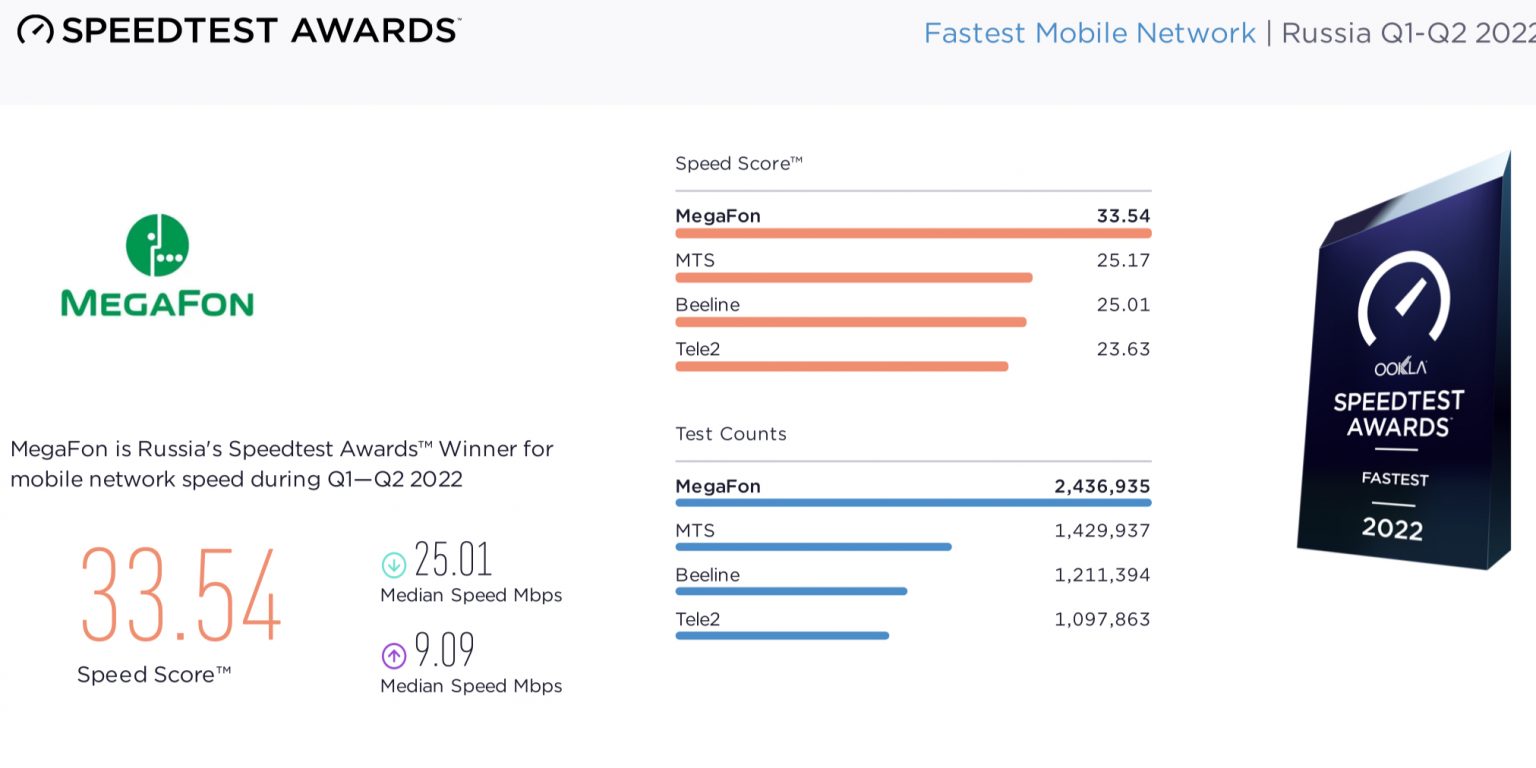Click the MegaFon orange speed score bar
Screen dimensions: 1536x768
click(913, 234)
